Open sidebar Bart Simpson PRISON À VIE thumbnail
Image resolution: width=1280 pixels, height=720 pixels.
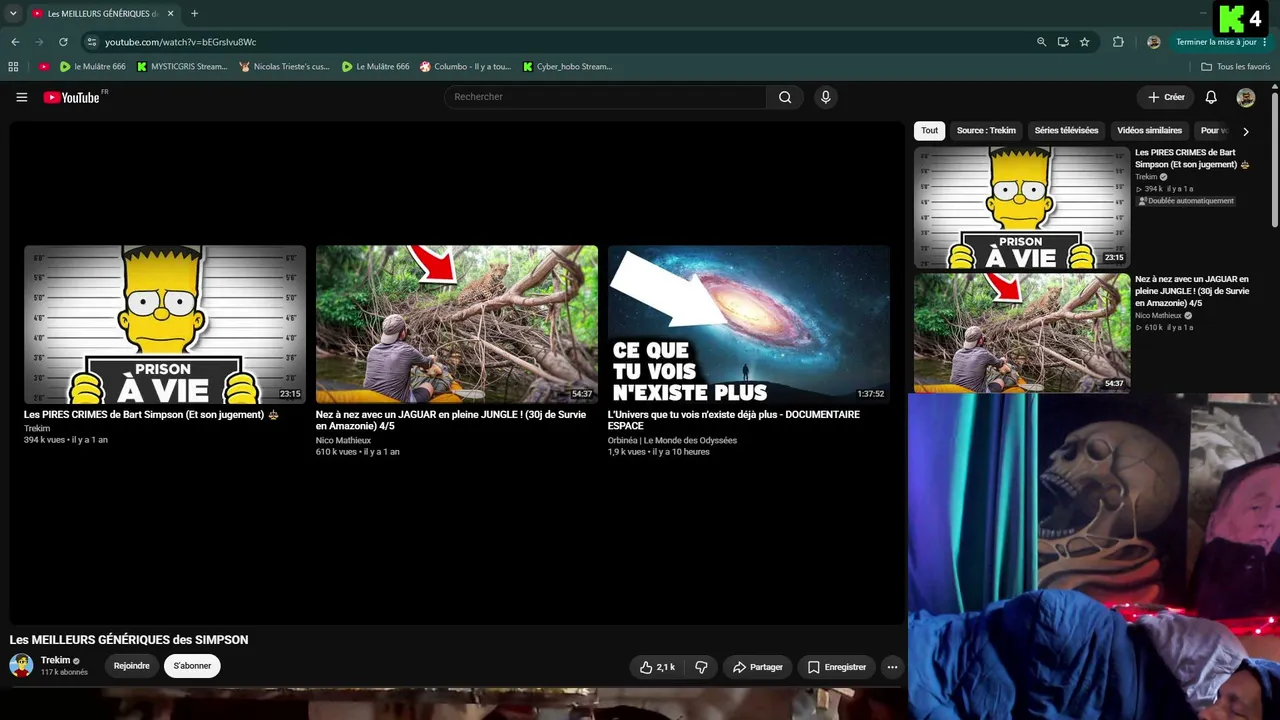click(x=1022, y=208)
